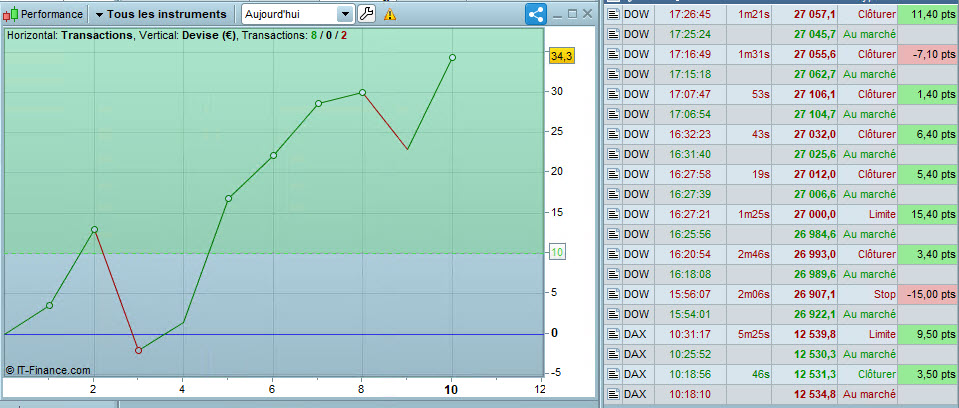Open order details icon for 16:31:40 row
The image size is (959, 408).
click(613, 154)
